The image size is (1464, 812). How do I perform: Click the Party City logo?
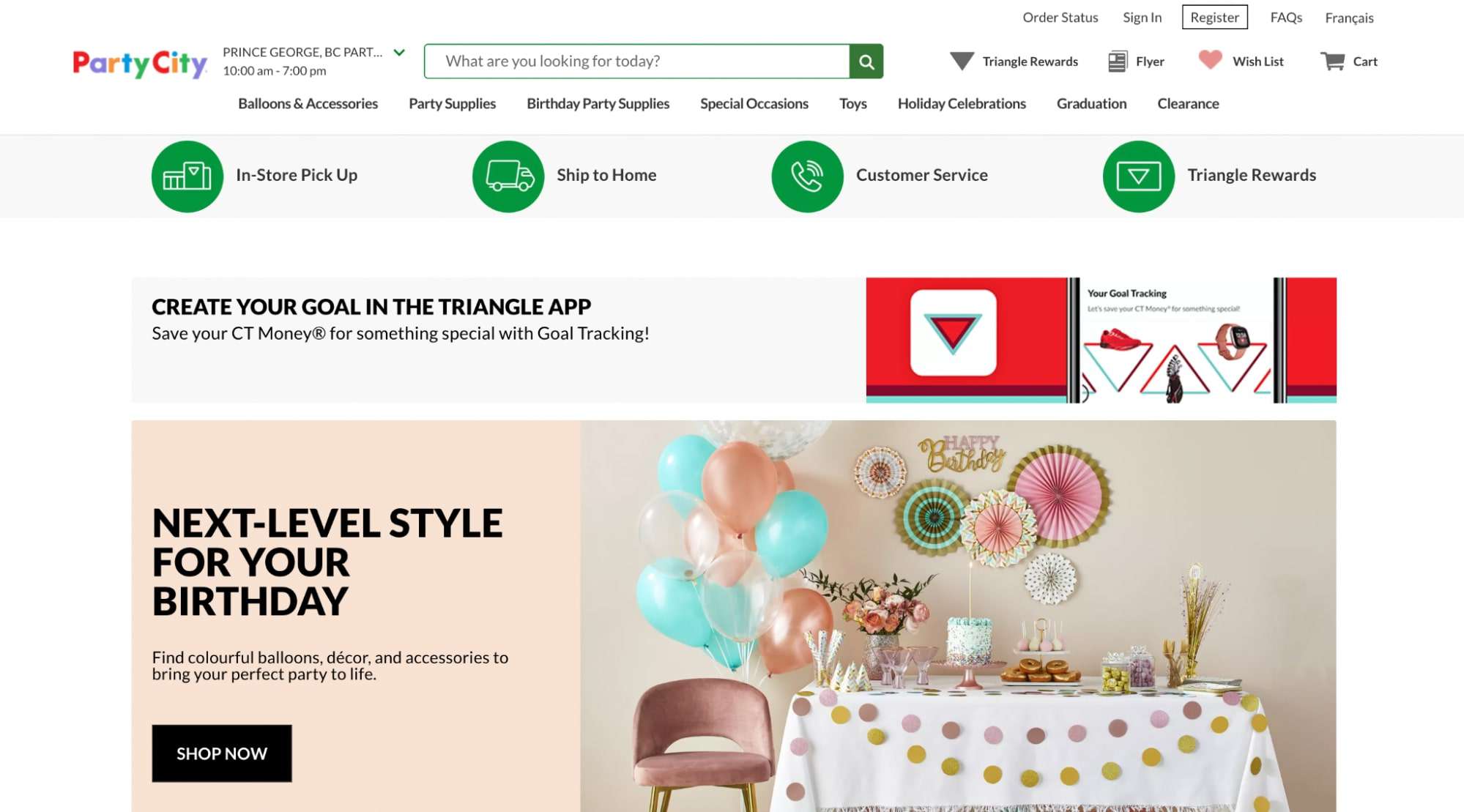[x=140, y=64]
